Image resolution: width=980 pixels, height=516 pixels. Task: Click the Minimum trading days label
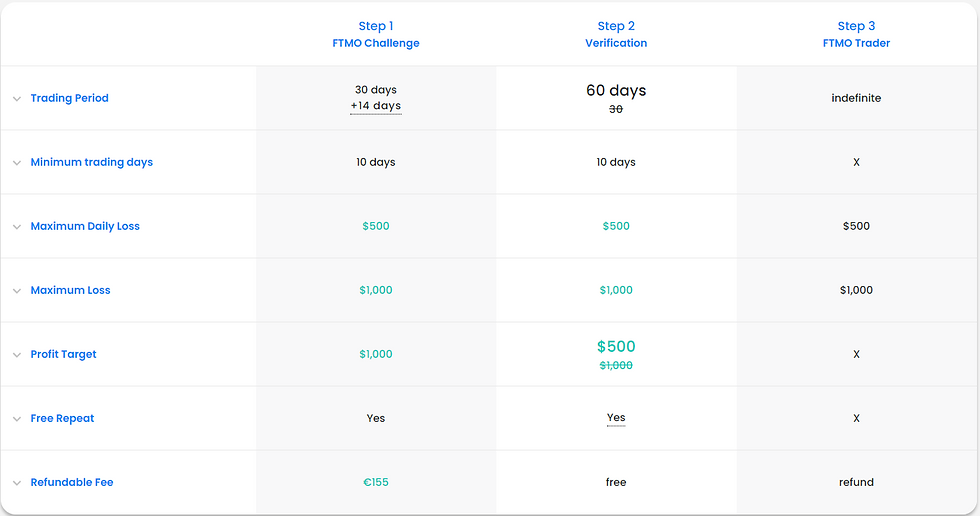click(x=92, y=162)
